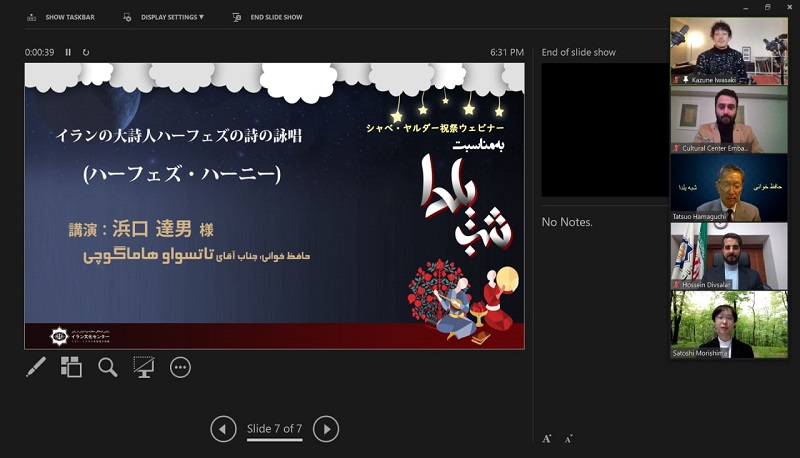Make the notes text smaller
800x458 pixels.
(568, 438)
